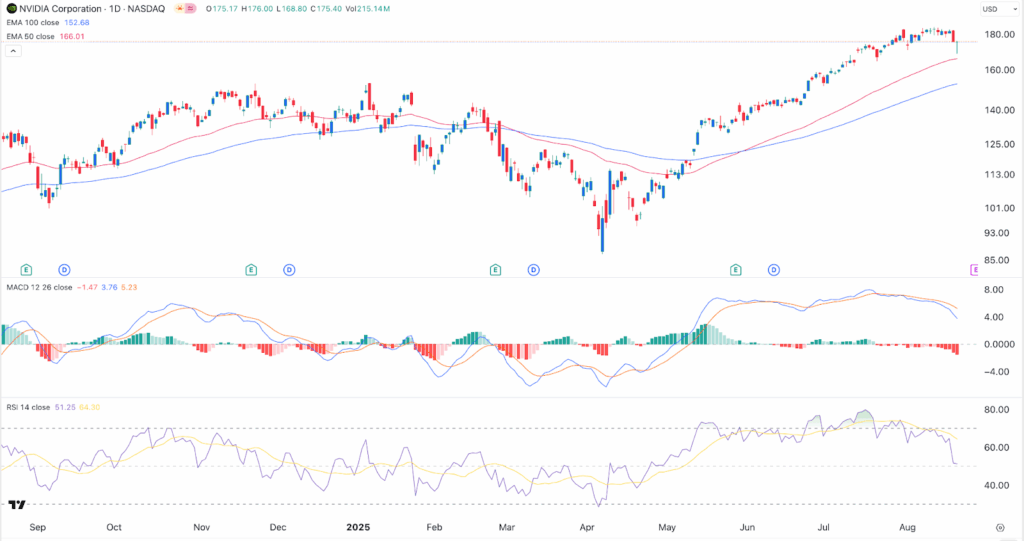This screenshot has height=541, width=1024.
Task: Click the high price value 176.00
Action: (x=260, y=9)
